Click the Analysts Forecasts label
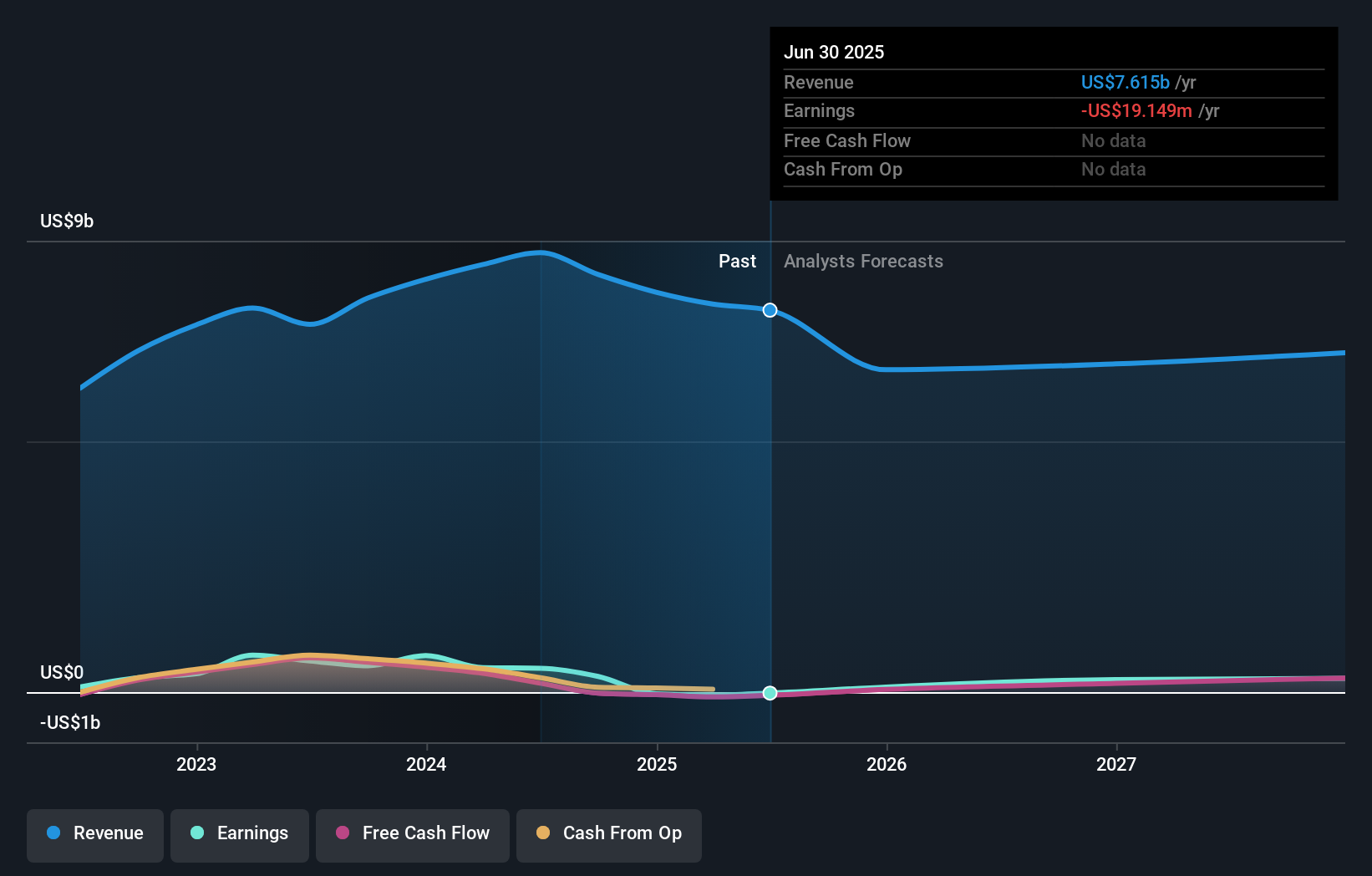Viewport: 1372px width, 876px height. tap(863, 261)
